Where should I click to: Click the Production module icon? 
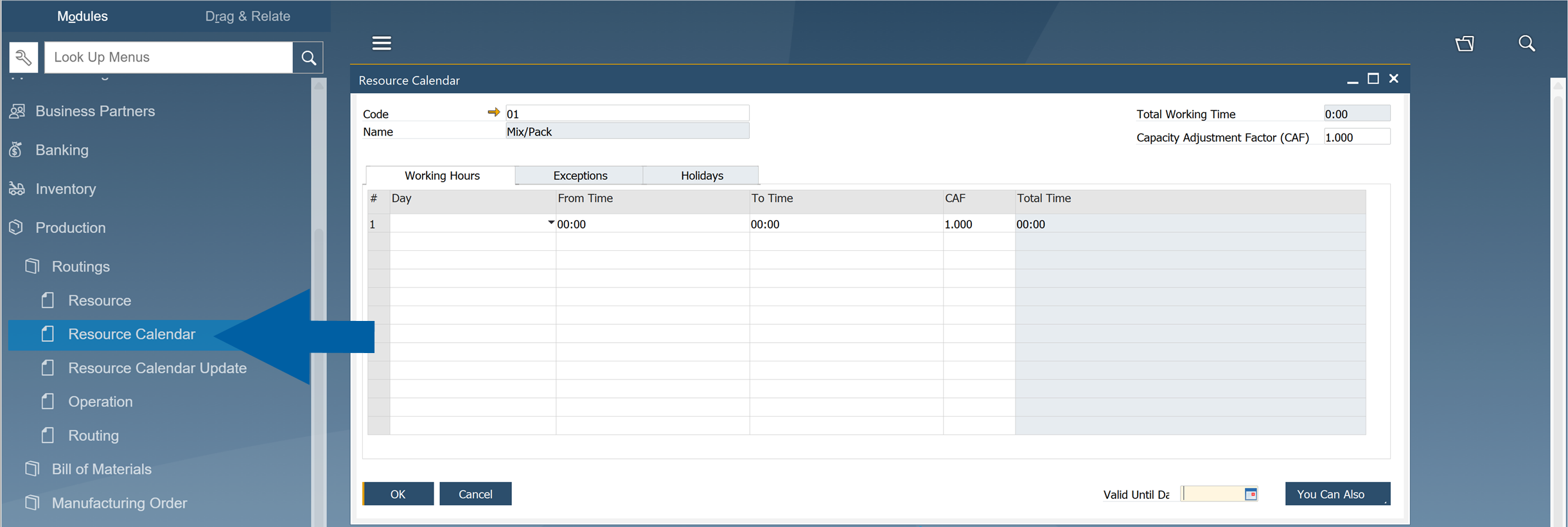click(x=16, y=227)
